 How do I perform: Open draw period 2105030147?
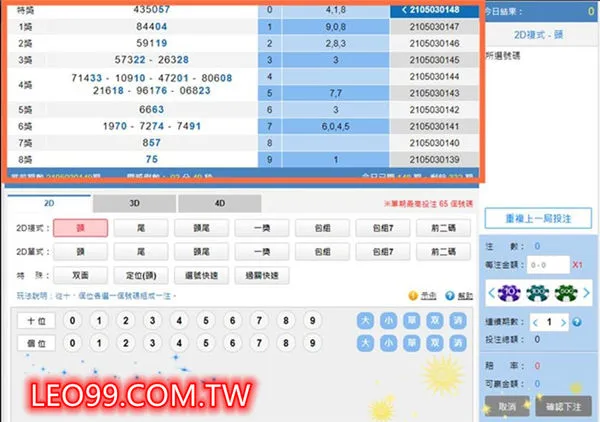(434, 27)
